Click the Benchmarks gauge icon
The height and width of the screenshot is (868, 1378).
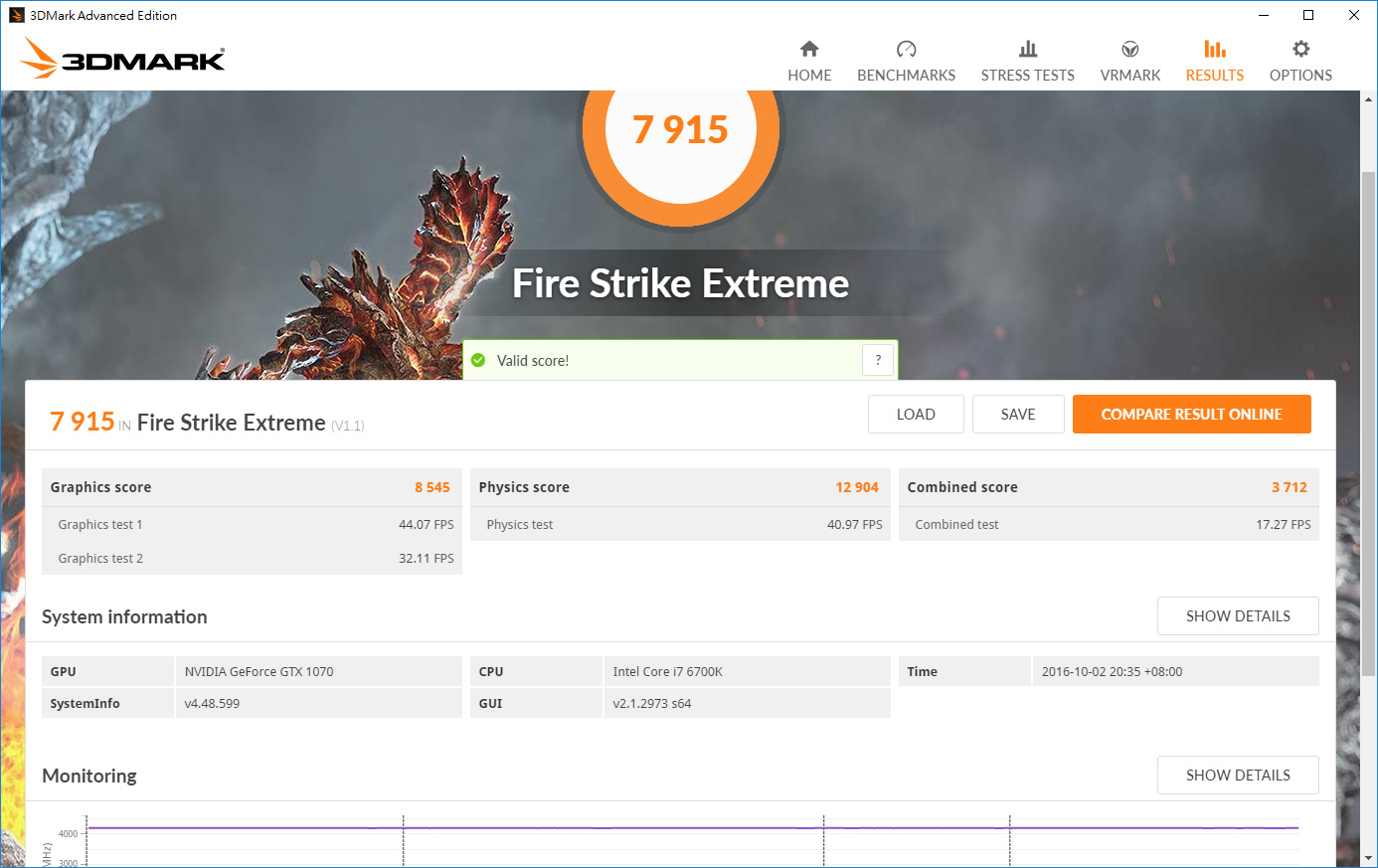point(906,49)
